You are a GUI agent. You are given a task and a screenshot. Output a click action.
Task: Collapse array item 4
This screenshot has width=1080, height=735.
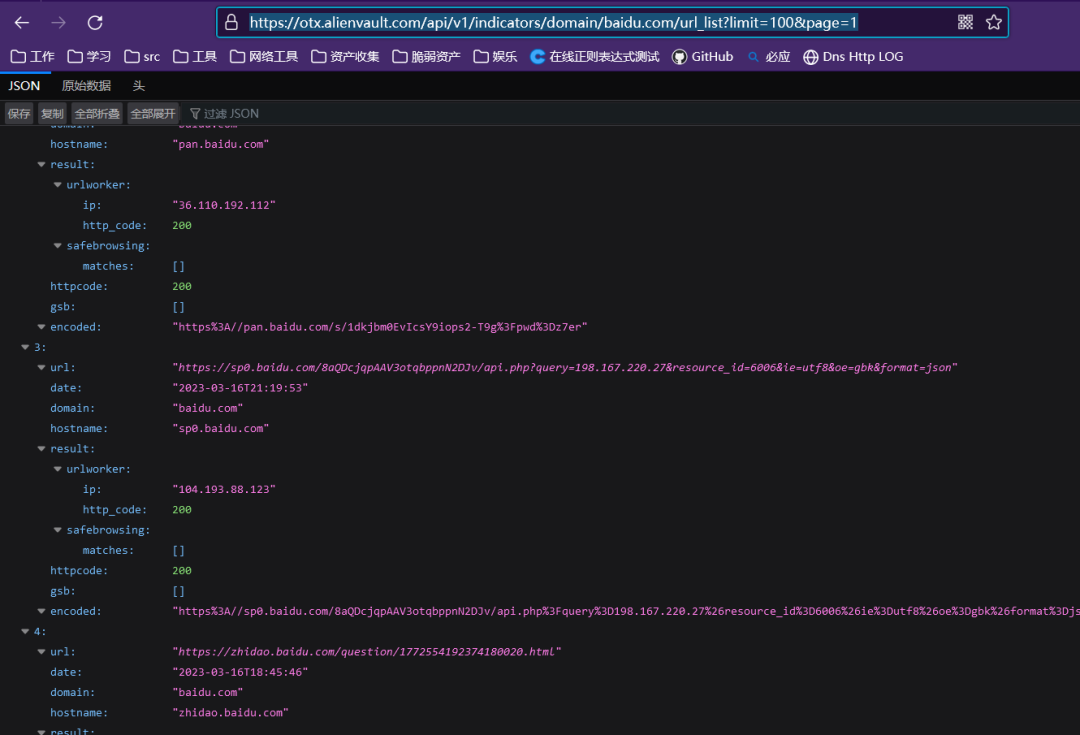tap(25, 632)
